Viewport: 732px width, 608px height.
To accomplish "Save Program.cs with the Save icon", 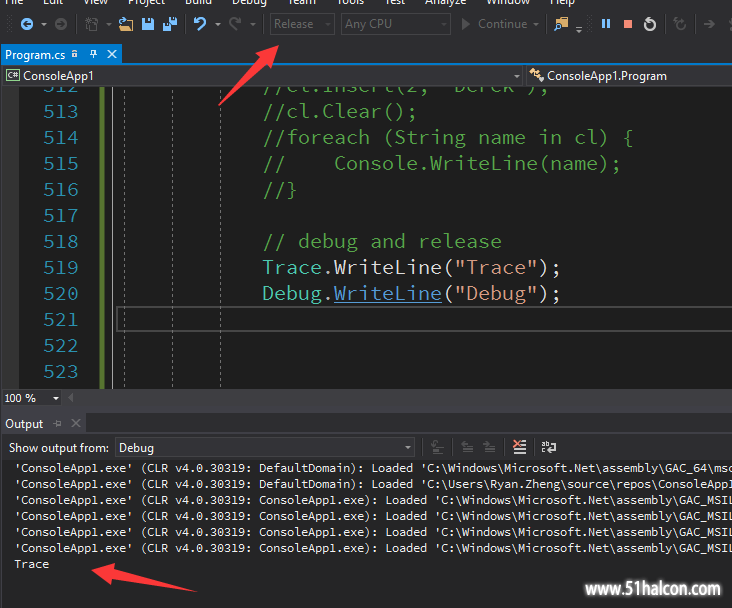I will pos(148,24).
